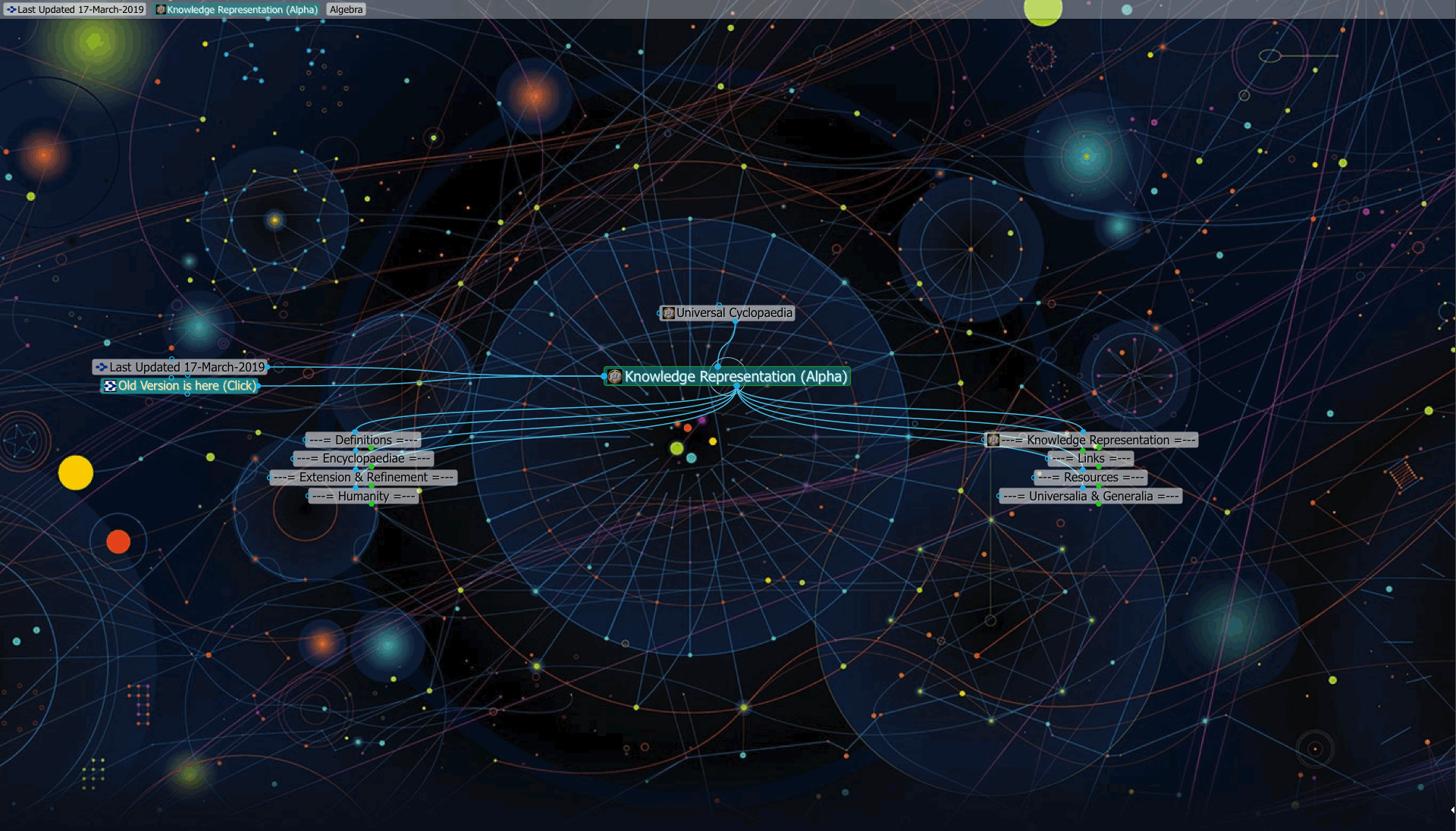Click the blue arrow icon on the Last Updated node
The width and height of the screenshot is (1456, 831).
[x=102, y=367]
